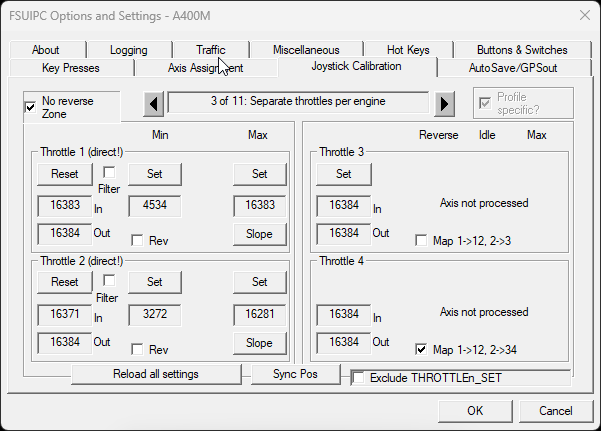601x431 pixels.
Task: Click Throttle 1 Reset button
Action: (65, 174)
